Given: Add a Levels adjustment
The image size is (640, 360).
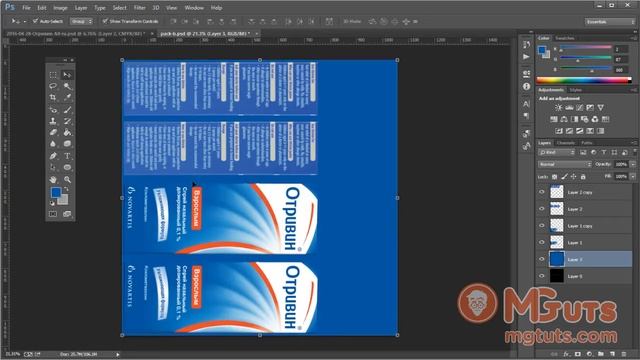Looking at the screenshot, I should 569,108.
